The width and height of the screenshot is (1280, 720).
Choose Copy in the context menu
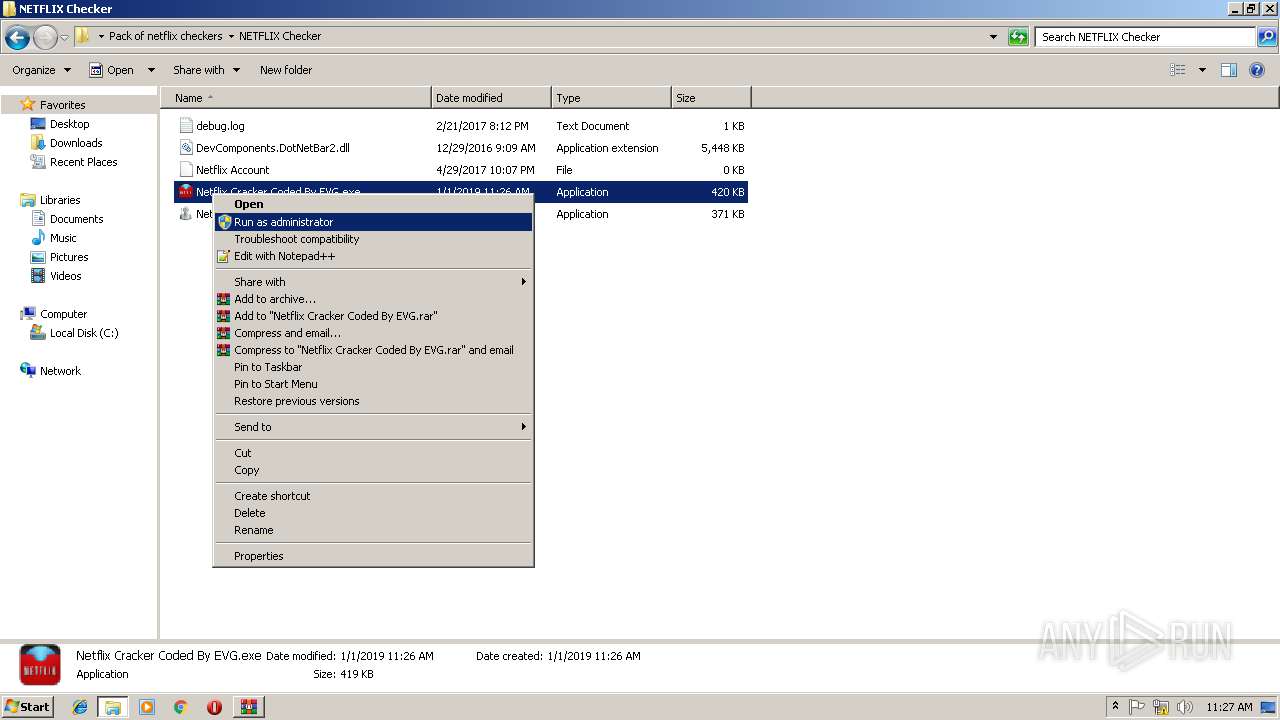(x=374, y=470)
